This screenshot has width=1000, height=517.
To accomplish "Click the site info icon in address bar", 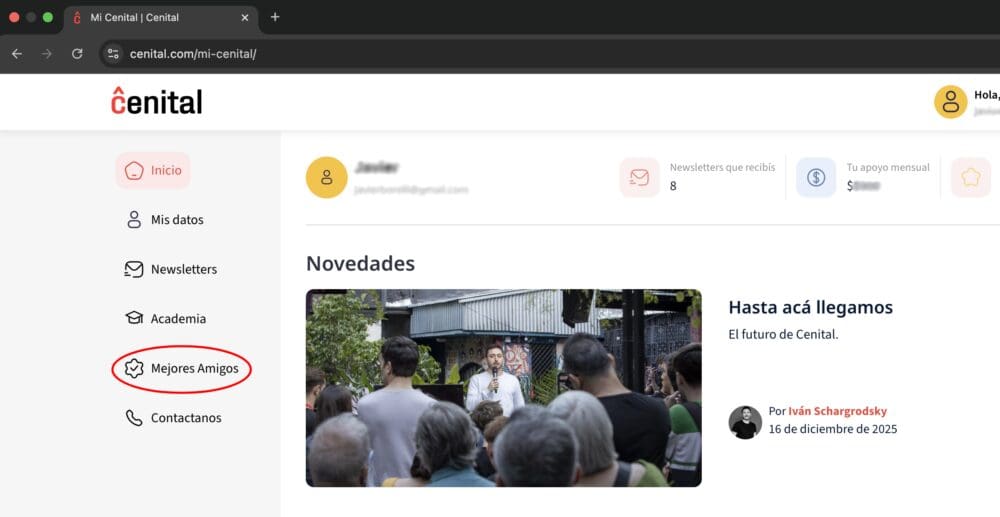I will [114, 54].
